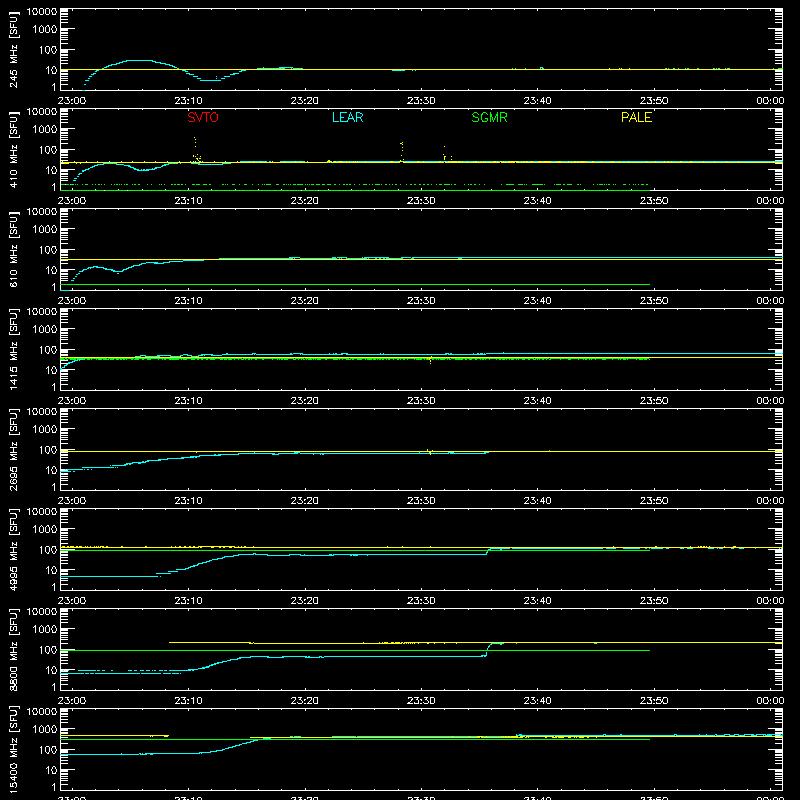This screenshot has height=800, width=800.
Task: Click 23:00 tick under the 1415 MHz plot
Action: pos(72,401)
